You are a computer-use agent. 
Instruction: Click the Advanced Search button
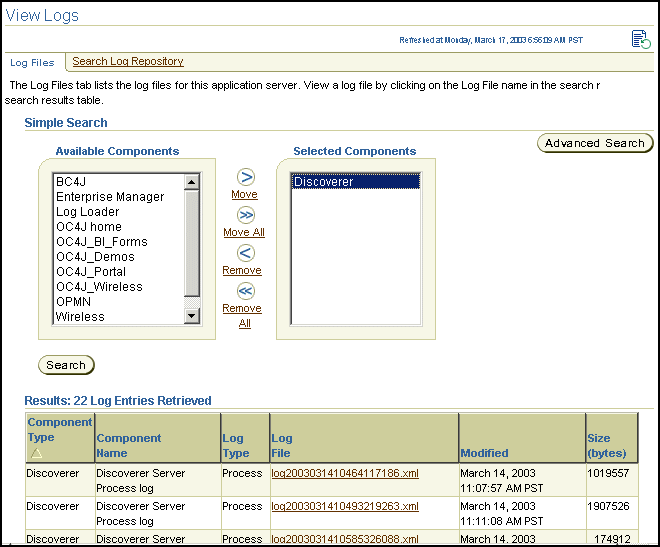(x=595, y=143)
